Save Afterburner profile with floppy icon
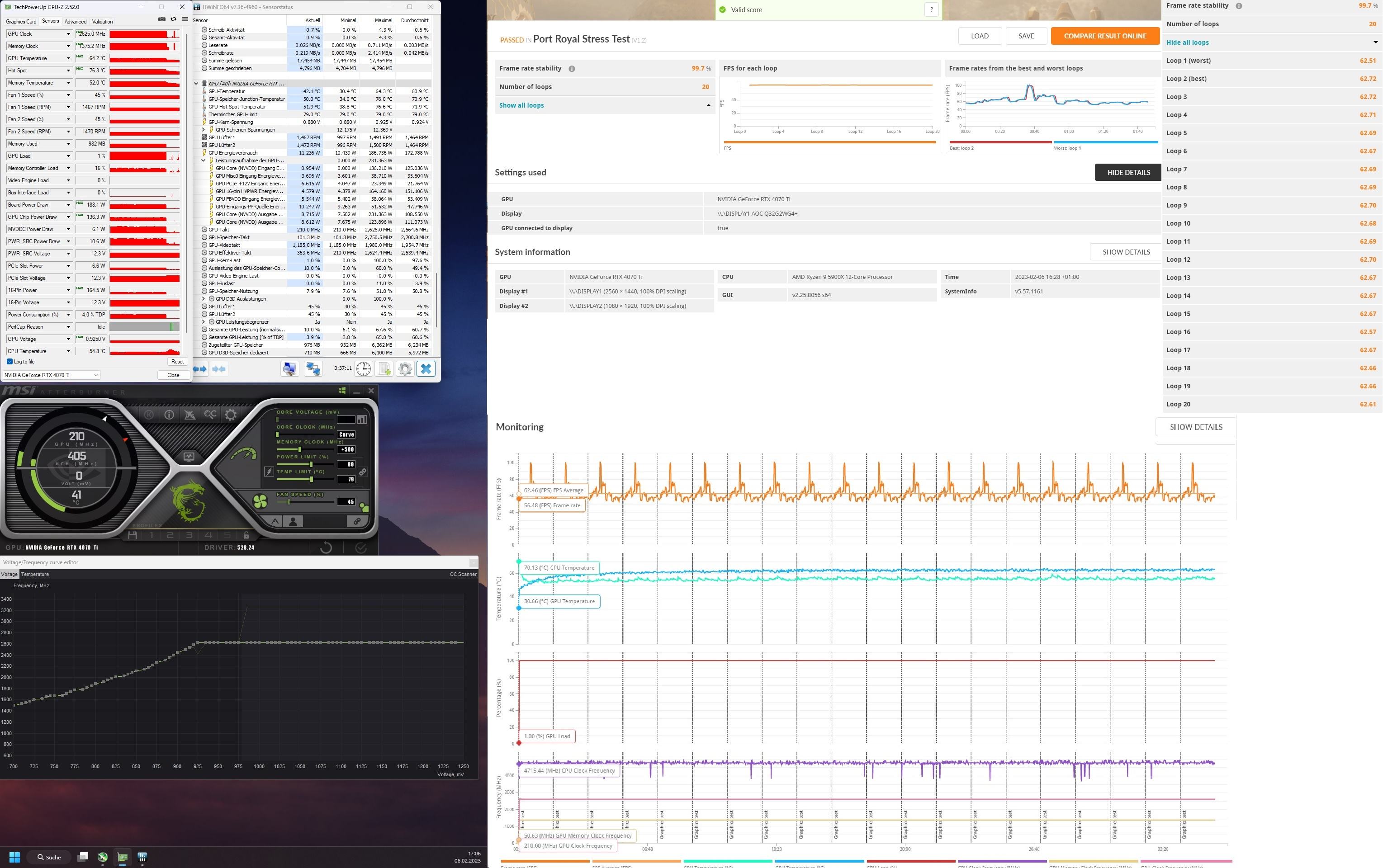The height and width of the screenshot is (868, 1383). [x=133, y=535]
